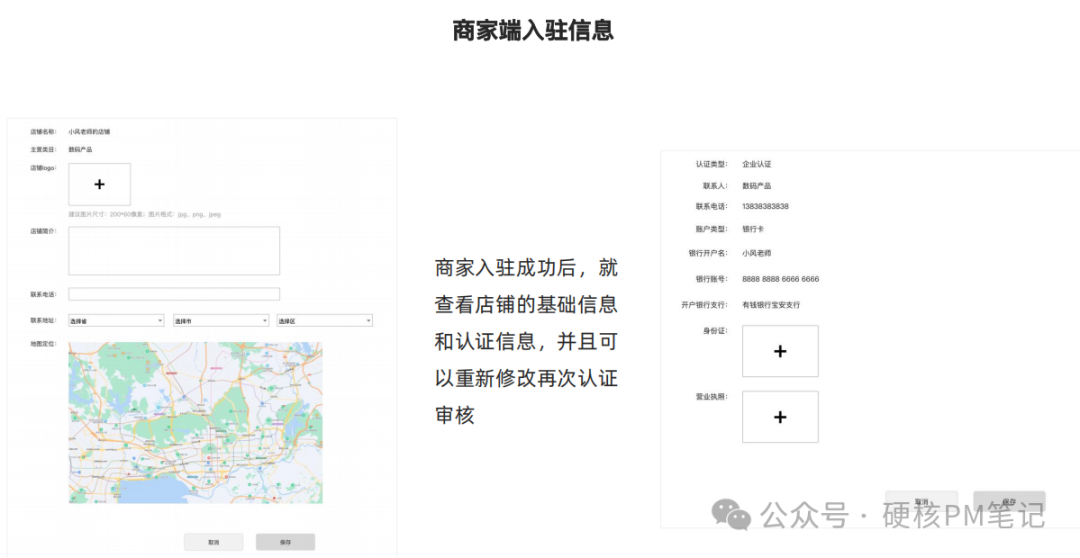Select store name text 小风老师的店铺
Image resolution: width=1080 pixels, height=558 pixels.
pyautogui.click(x=89, y=131)
